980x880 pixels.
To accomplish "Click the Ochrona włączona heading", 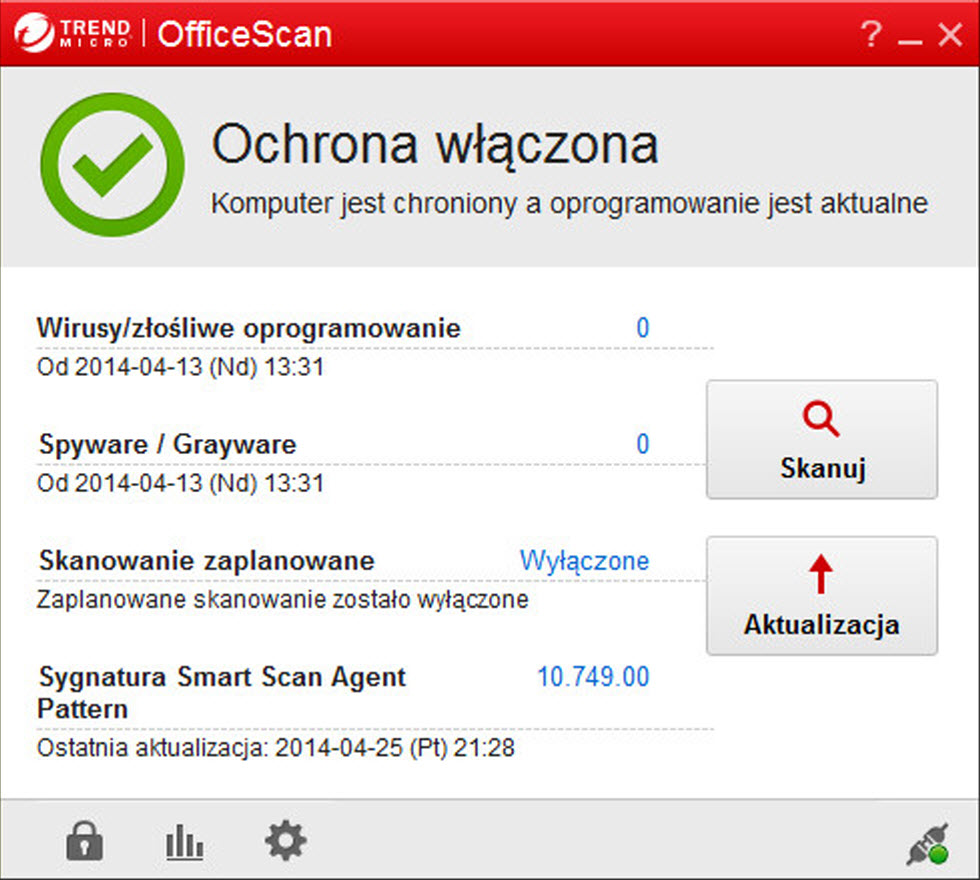I will click(x=434, y=145).
